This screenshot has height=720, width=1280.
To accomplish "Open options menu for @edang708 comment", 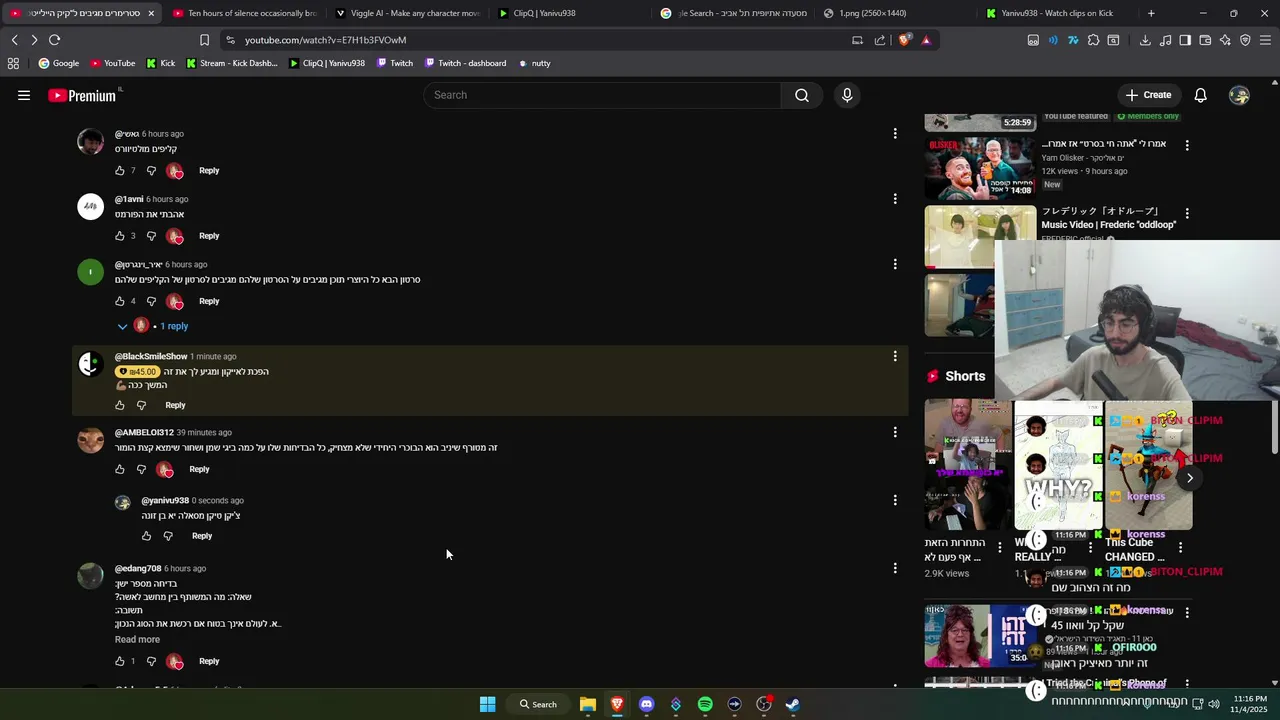I will 895,568.
